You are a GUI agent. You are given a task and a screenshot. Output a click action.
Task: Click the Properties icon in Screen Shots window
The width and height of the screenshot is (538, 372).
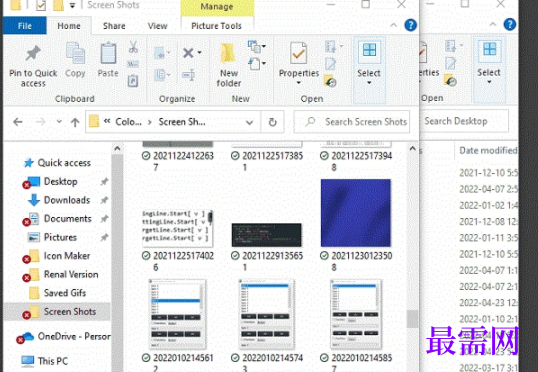pyautogui.click(x=299, y=54)
